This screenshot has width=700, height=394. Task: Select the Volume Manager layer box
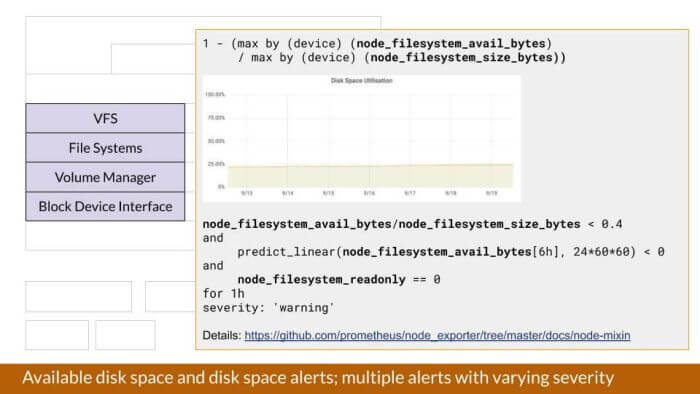point(105,177)
